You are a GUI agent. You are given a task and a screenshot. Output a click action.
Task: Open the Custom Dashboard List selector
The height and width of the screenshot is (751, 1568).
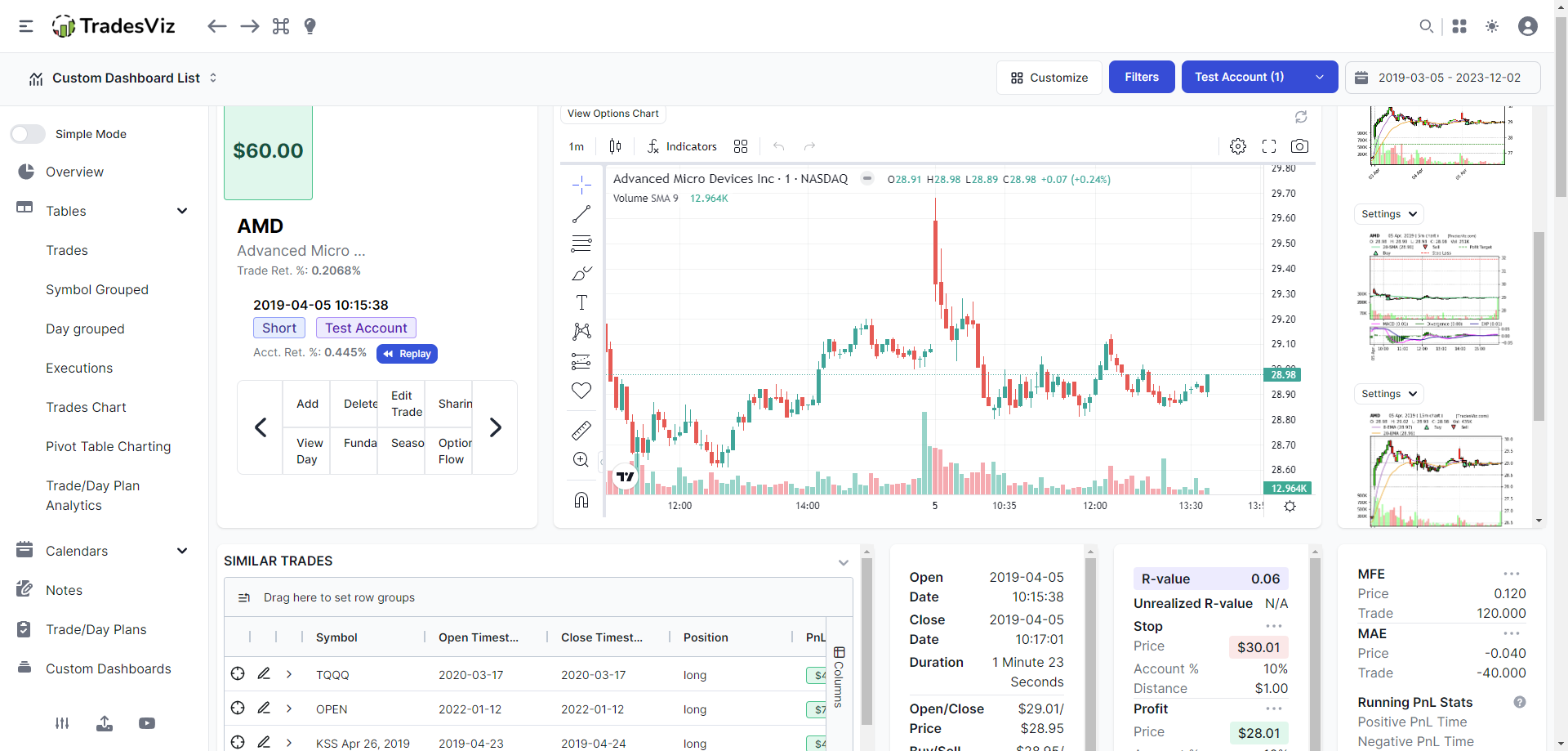click(x=122, y=78)
